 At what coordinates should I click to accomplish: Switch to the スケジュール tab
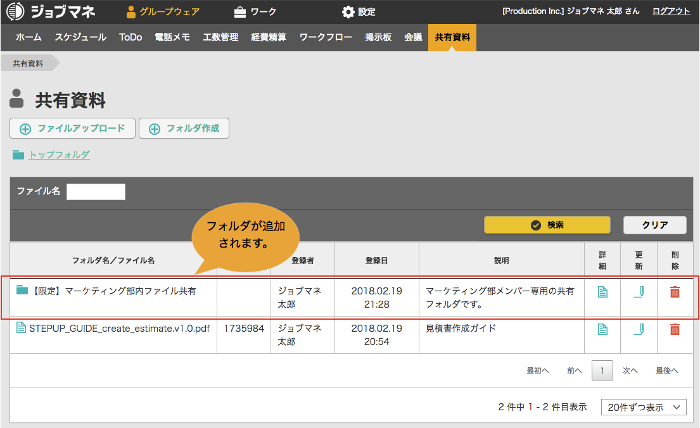click(x=80, y=37)
